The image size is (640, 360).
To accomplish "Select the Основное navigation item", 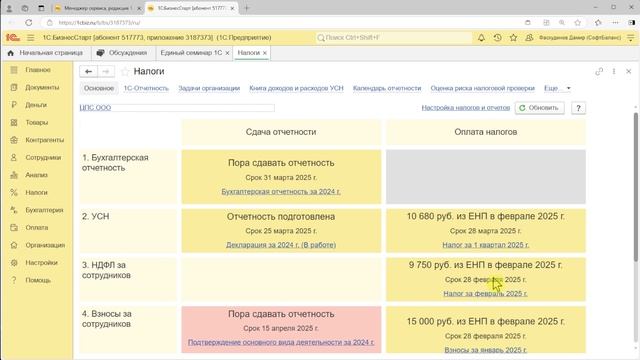I will 99,88.
